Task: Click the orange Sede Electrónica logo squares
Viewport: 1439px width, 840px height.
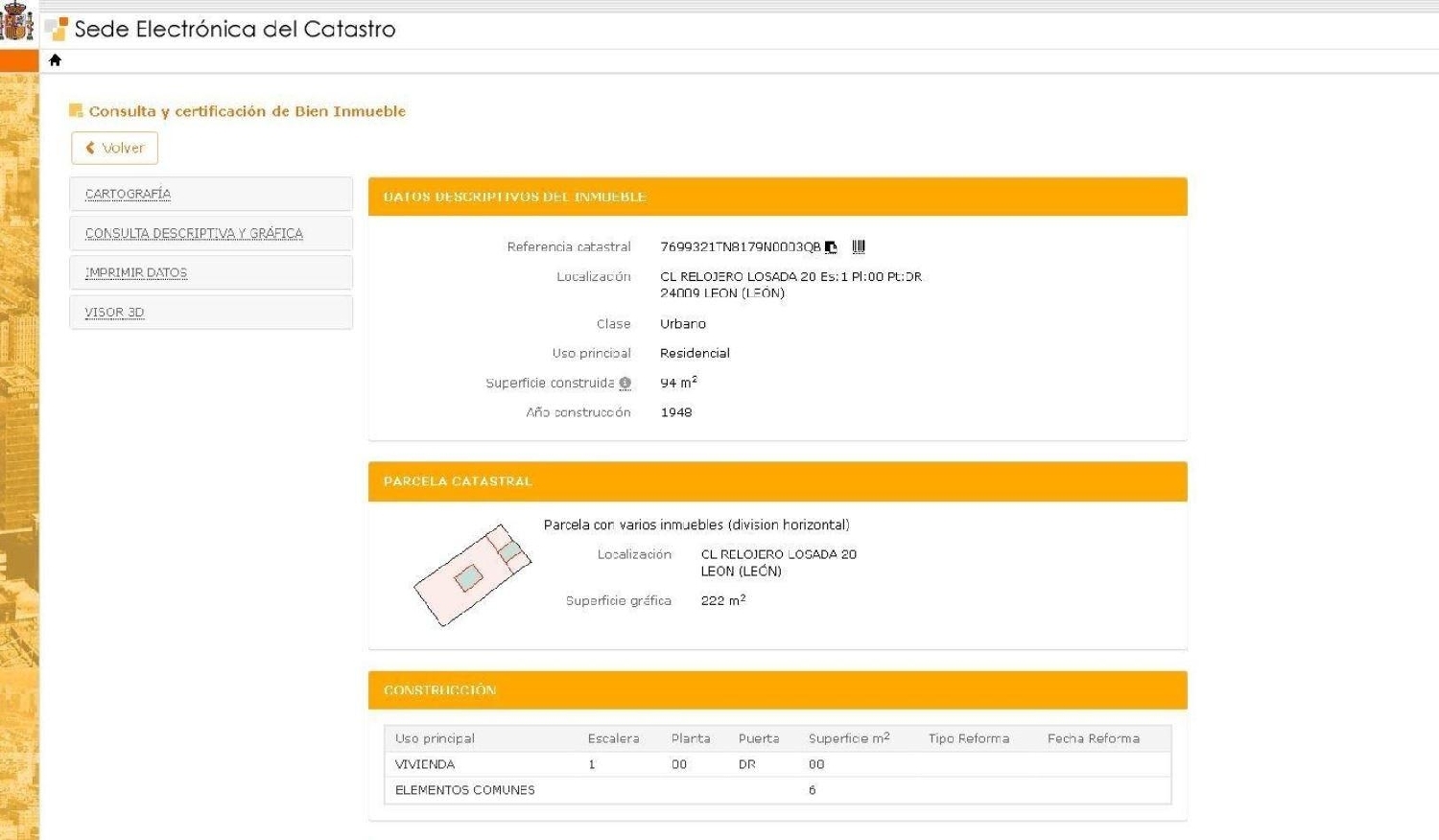Action: click(x=58, y=29)
